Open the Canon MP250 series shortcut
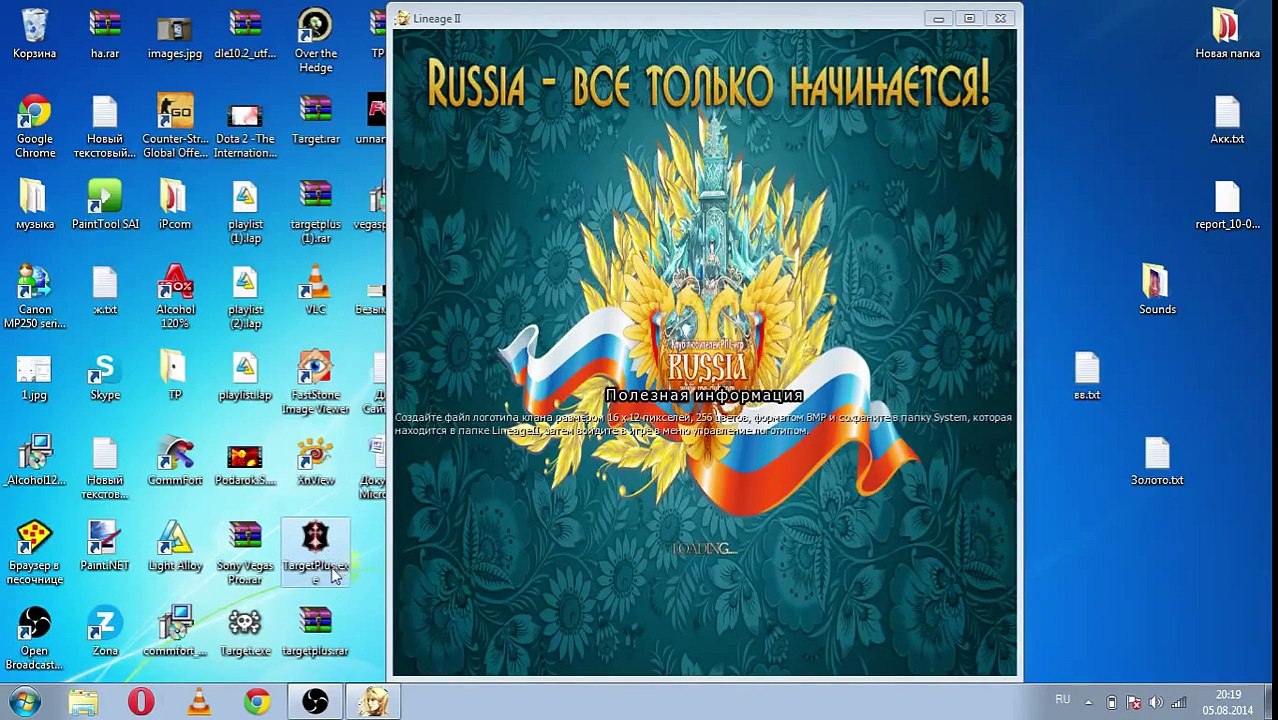Viewport: 1278px width, 720px height. (x=34, y=296)
